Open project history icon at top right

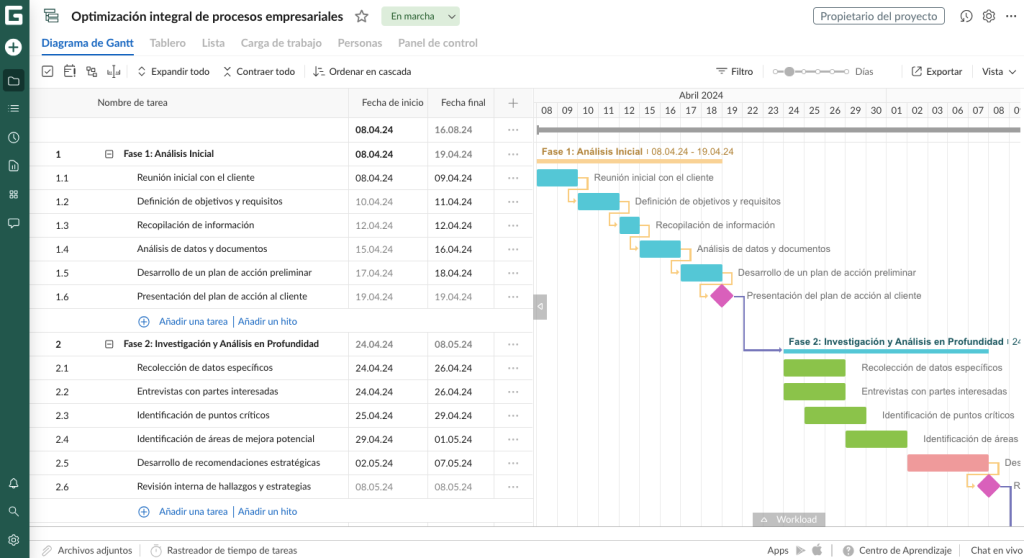[x=966, y=16]
